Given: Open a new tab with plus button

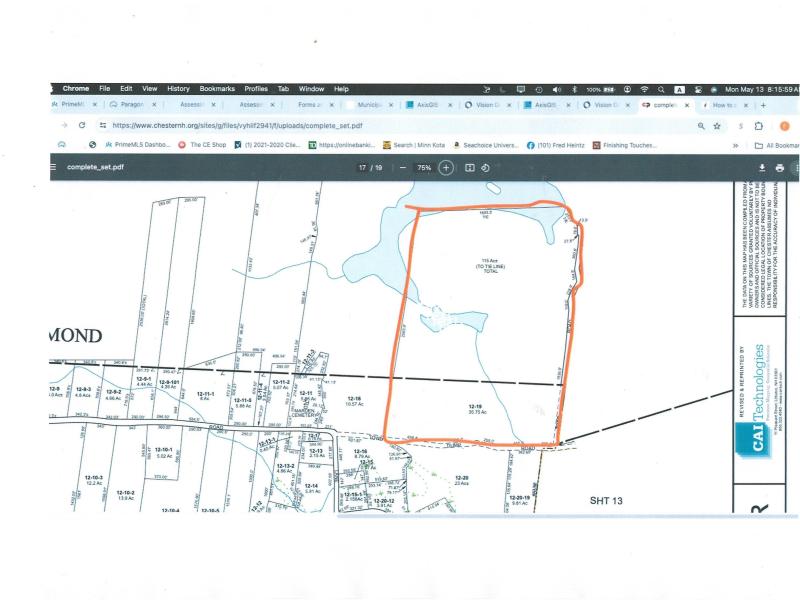Looking at the screenshot, I should coord(763,105).
